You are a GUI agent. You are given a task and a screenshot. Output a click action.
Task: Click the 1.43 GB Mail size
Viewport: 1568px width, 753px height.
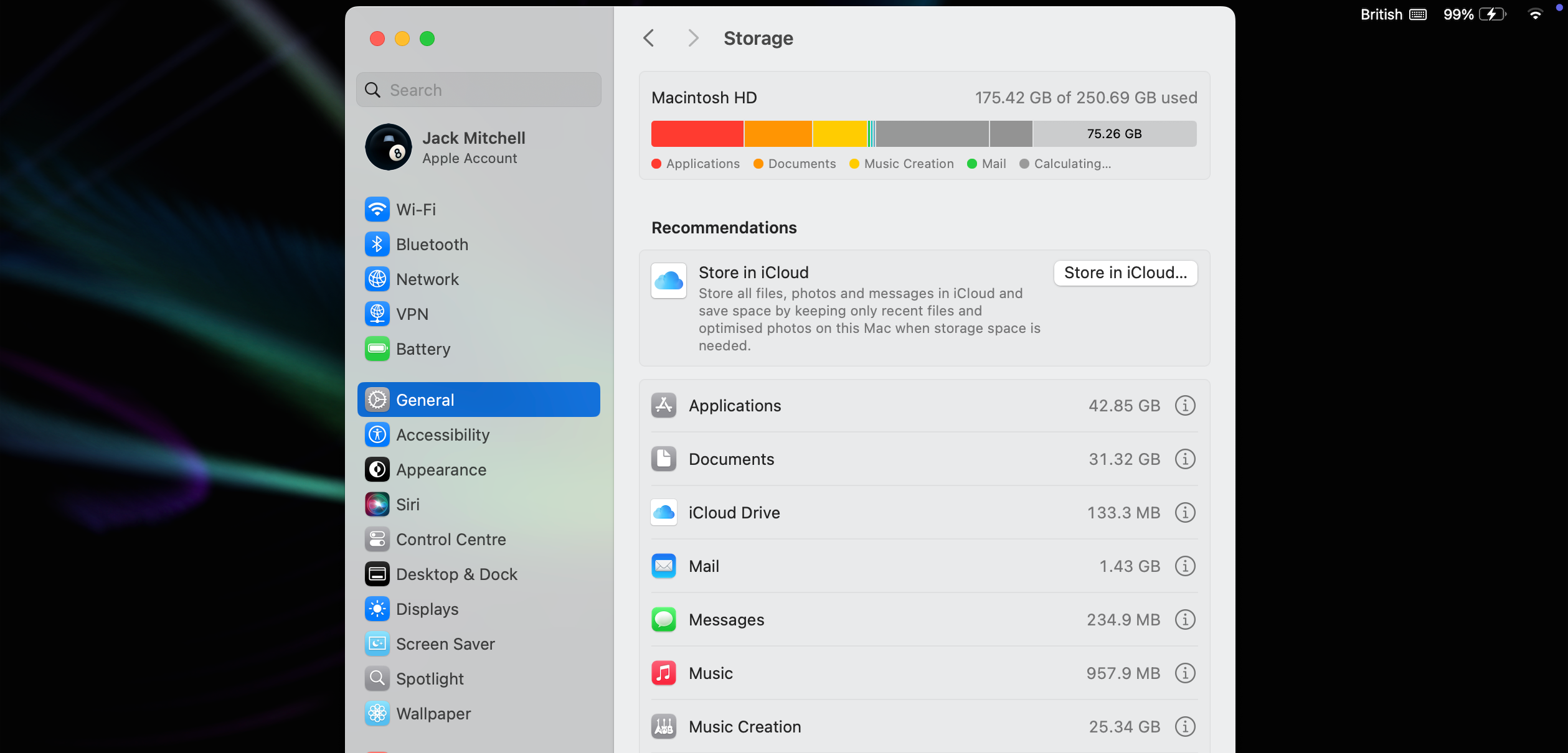point(1130,566)
